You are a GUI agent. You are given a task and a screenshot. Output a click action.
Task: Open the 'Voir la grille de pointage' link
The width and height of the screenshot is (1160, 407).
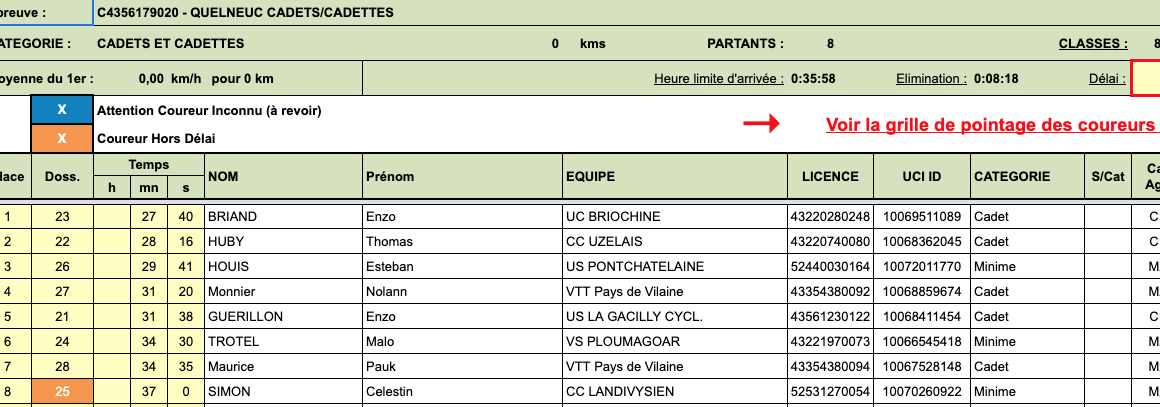(x=990, y=125)
